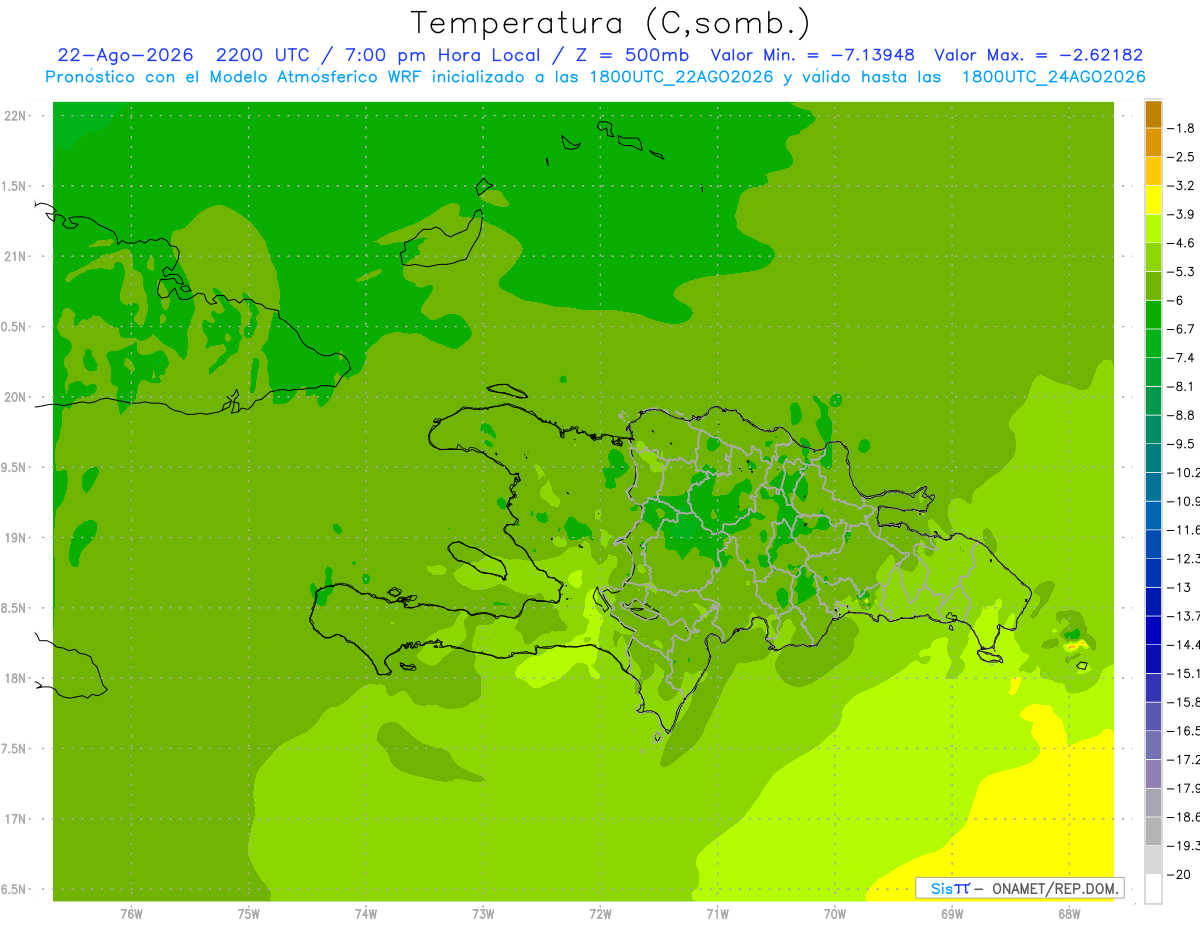Screen dimensions: 1200x927
Task: Pick the green swatch between -6 and -6.7
Action: (x=1153, y=315)
